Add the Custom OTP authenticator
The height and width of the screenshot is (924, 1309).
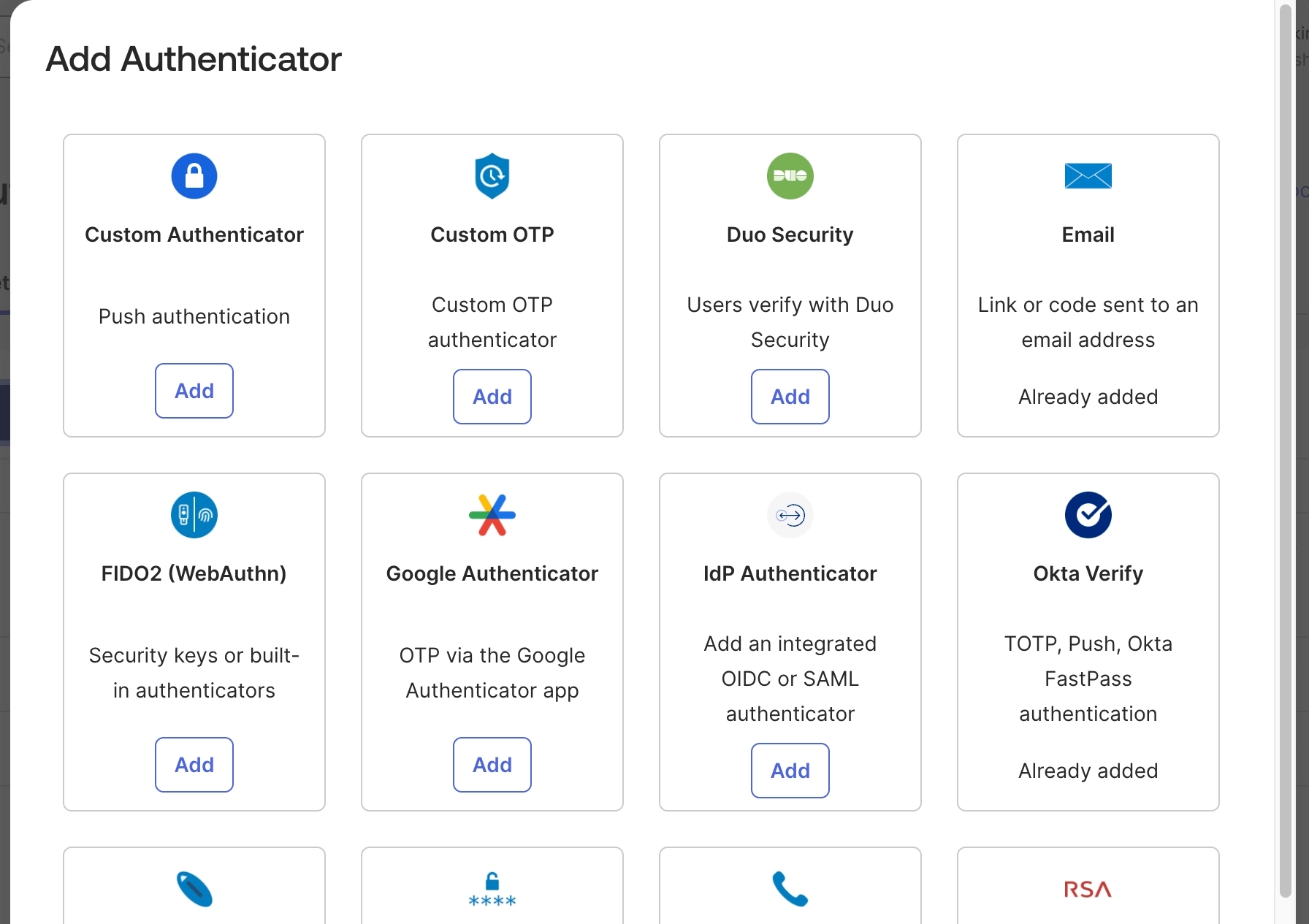(x=492, y=397)
